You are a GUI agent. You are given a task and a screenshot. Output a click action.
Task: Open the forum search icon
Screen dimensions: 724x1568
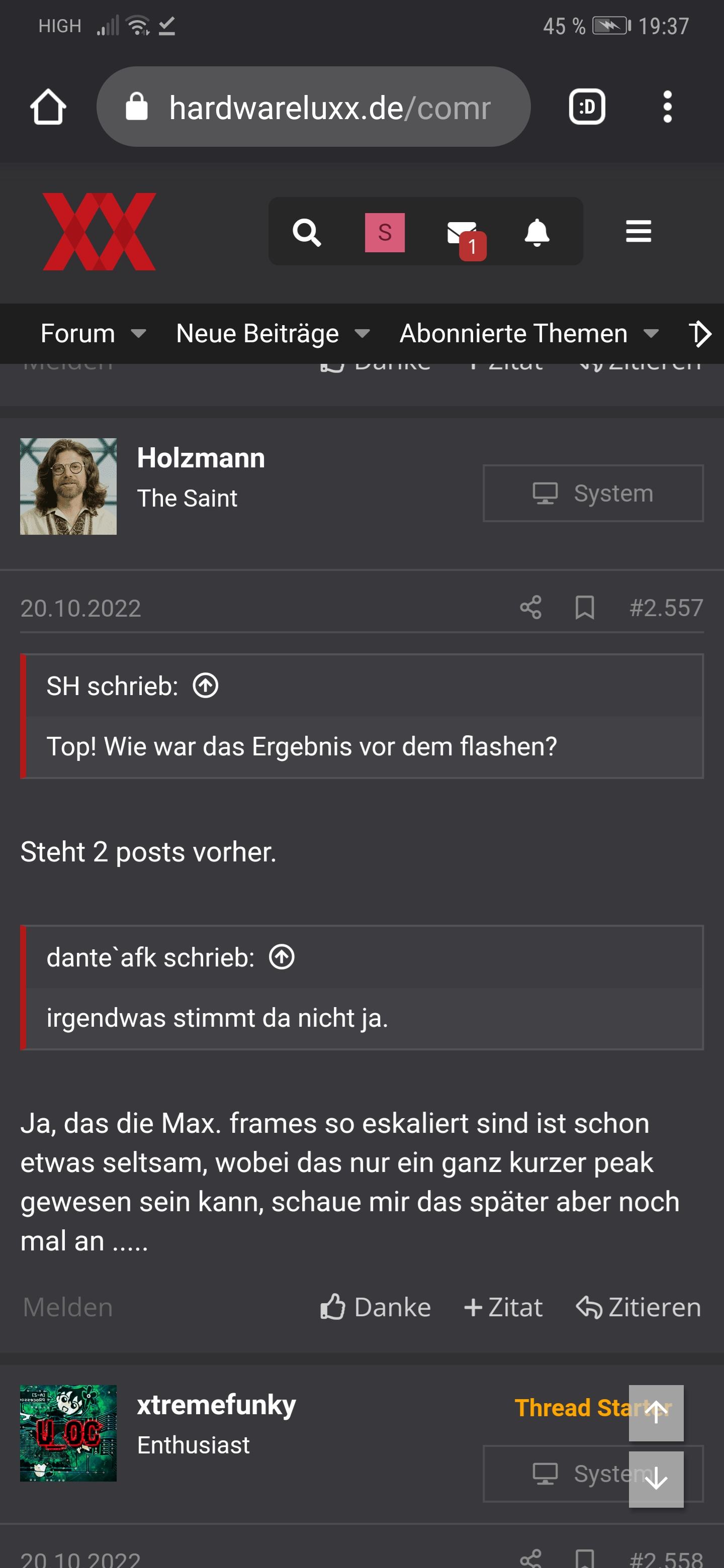[306, 232]
